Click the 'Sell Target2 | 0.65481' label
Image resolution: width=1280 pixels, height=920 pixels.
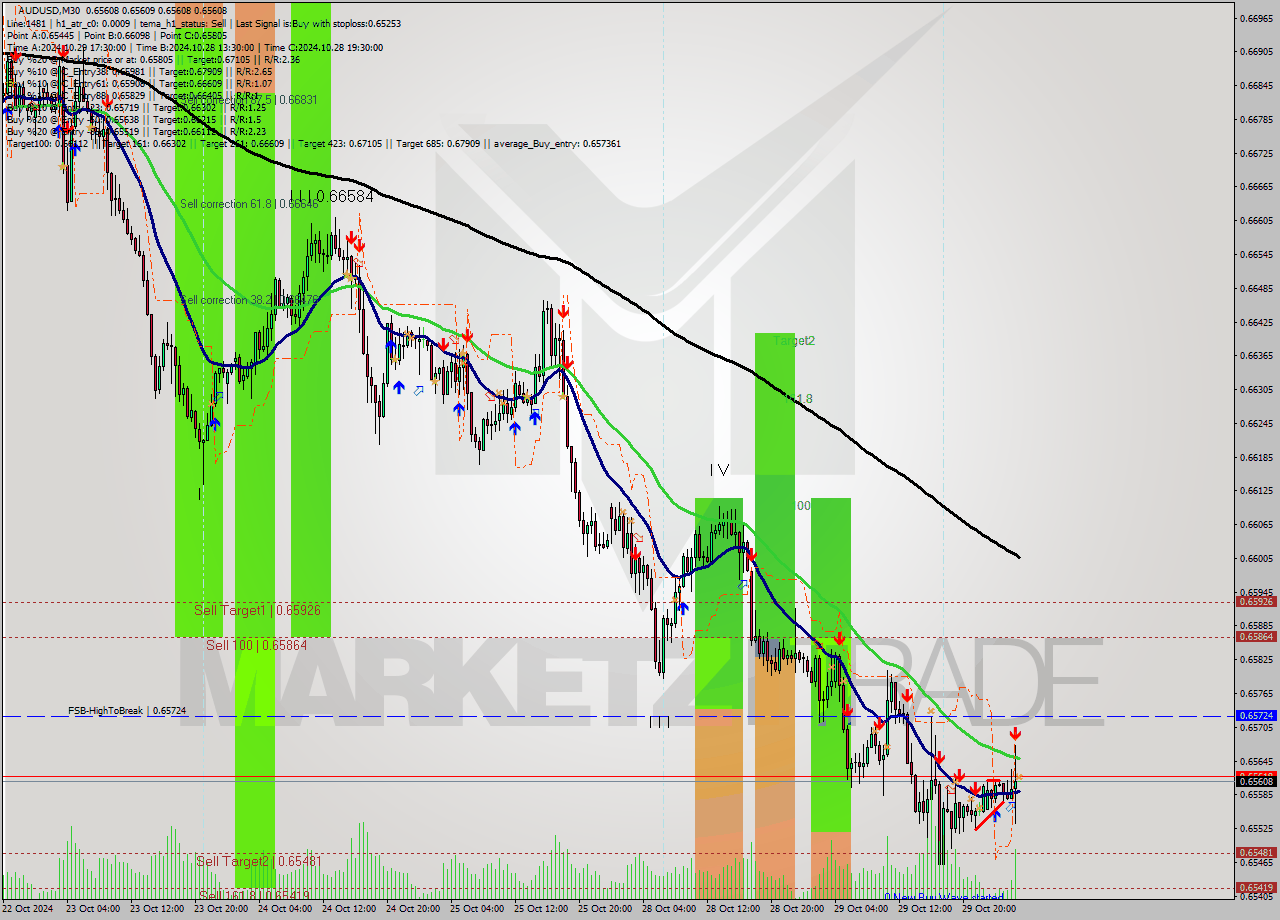[258, 861]
